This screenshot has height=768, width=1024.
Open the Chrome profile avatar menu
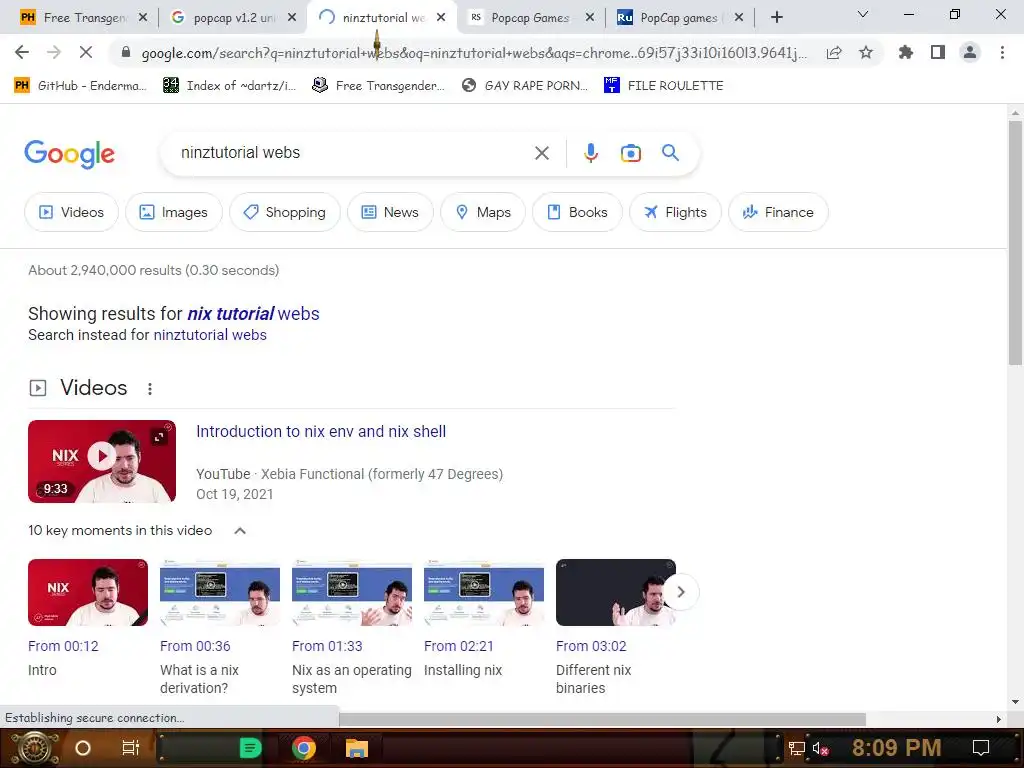tap(970, 52)
